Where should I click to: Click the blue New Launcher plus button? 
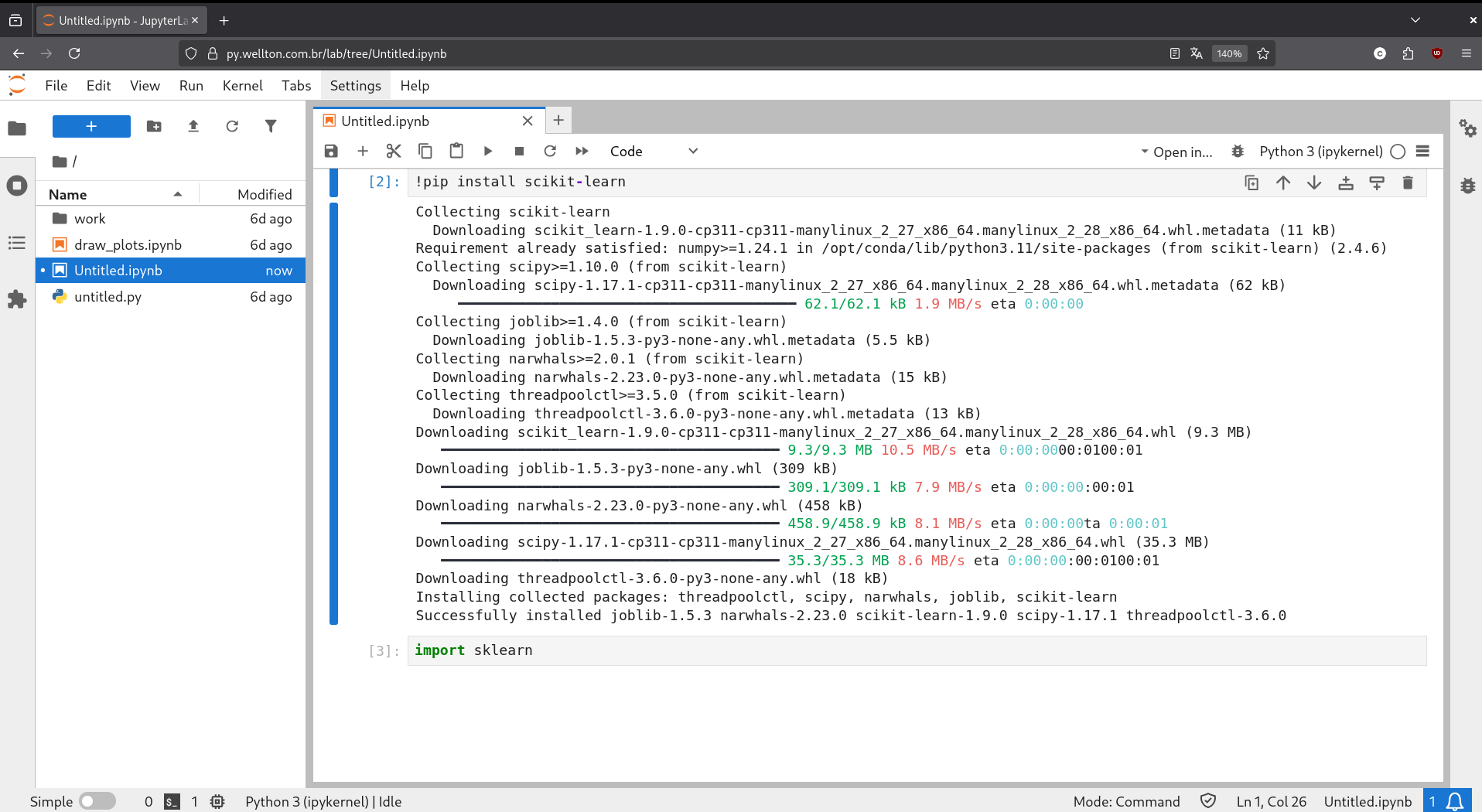click(x=91, y=126)
